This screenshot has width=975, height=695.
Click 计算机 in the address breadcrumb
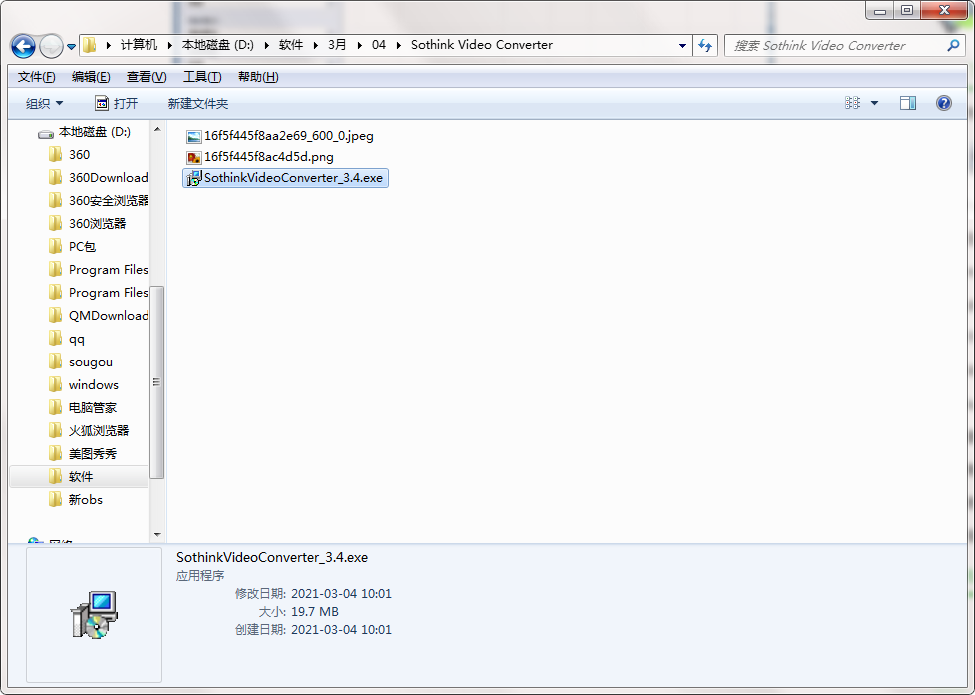click(x=139, y=45)
